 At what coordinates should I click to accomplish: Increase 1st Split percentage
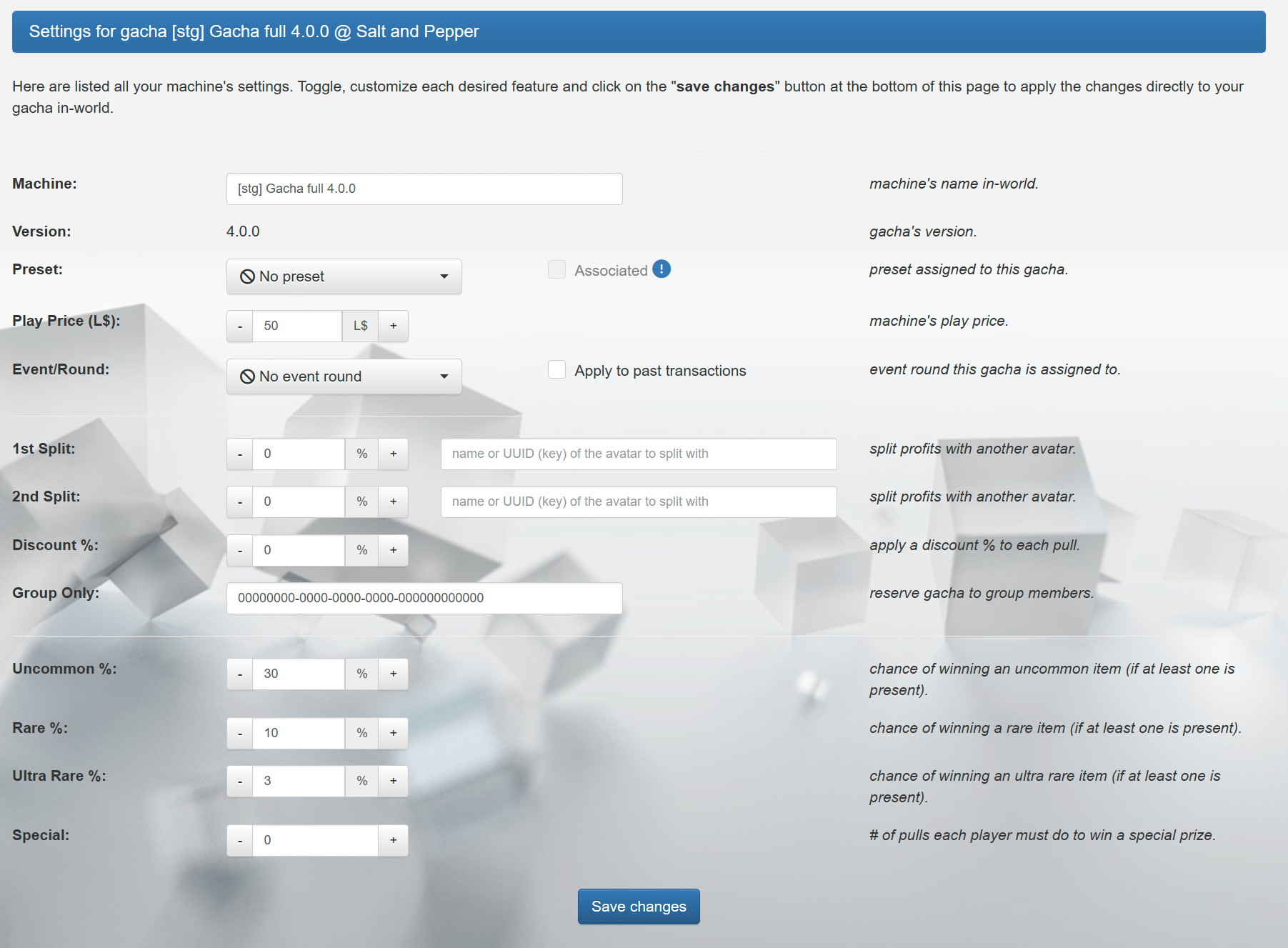coord(393,454)
